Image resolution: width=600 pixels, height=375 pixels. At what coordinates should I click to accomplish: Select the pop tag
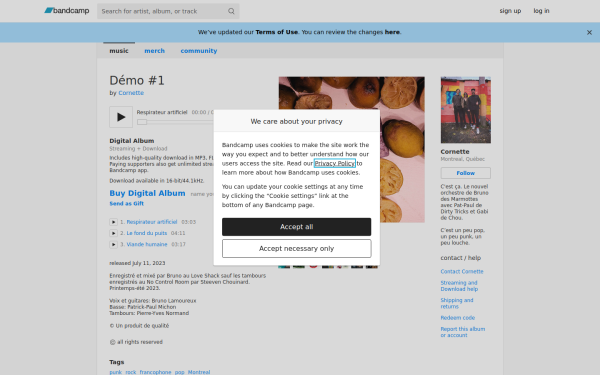tap(179, 372)
